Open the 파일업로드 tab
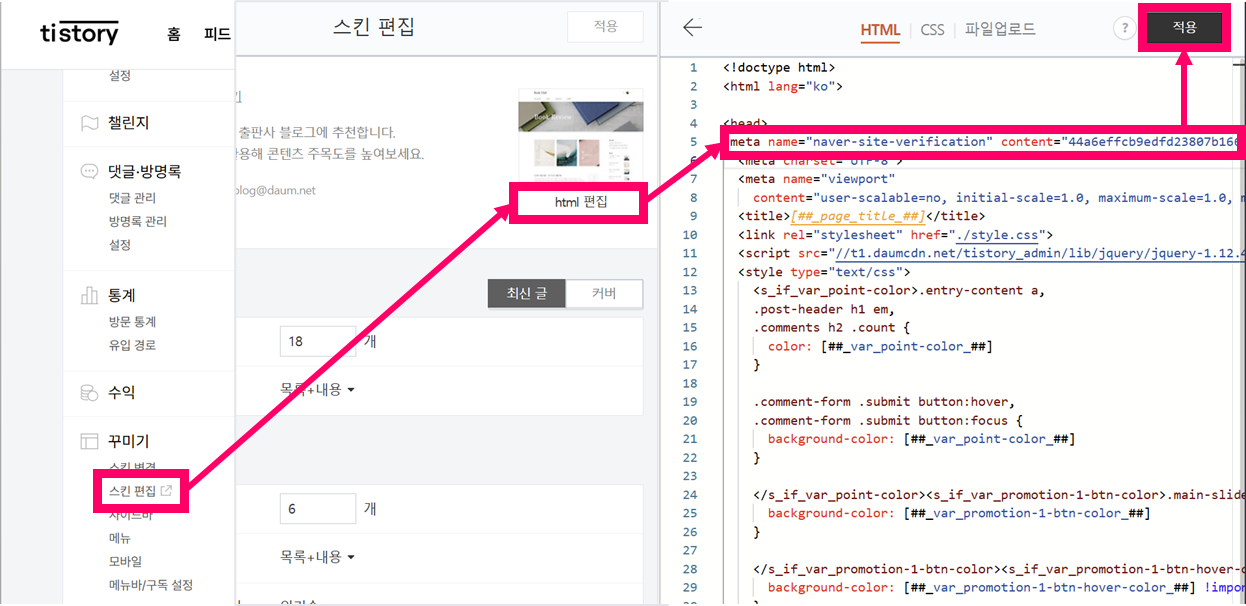Viewport: 1246px width, 606px height. pos(1000,29)
